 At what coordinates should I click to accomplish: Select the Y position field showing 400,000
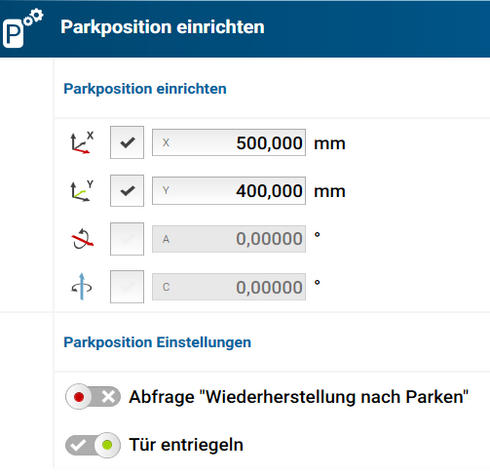(229, 191)
